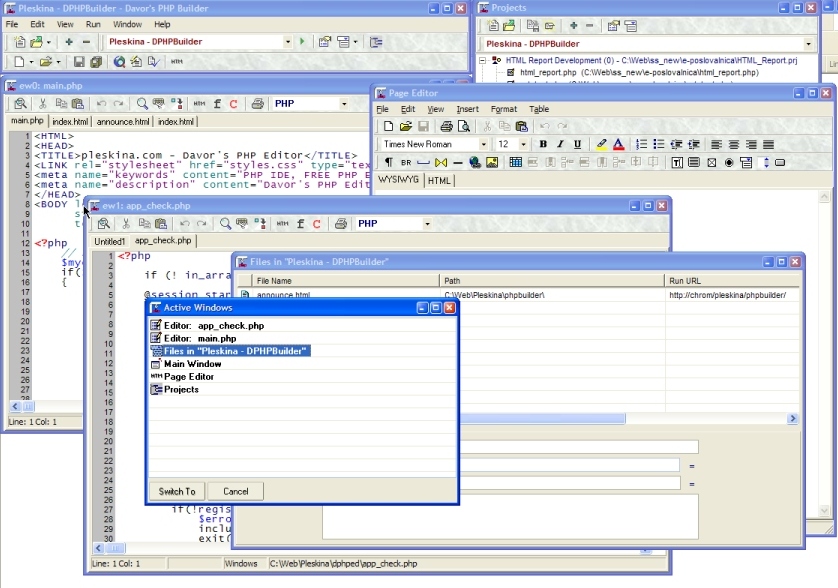Screen dimensions: 838x588
Task: Open the File menu in main DPHPBuilder window
Action: pyautogui.click(x=12, y=24)
